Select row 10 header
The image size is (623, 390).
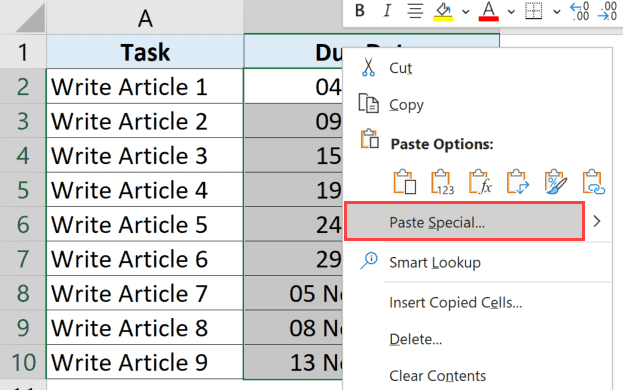[23, 362]
